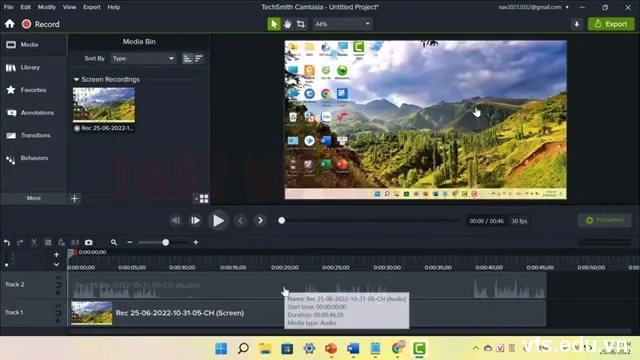Click the previous frame playback button
This screenshot has width=640, height=360.
coord(176,220)
